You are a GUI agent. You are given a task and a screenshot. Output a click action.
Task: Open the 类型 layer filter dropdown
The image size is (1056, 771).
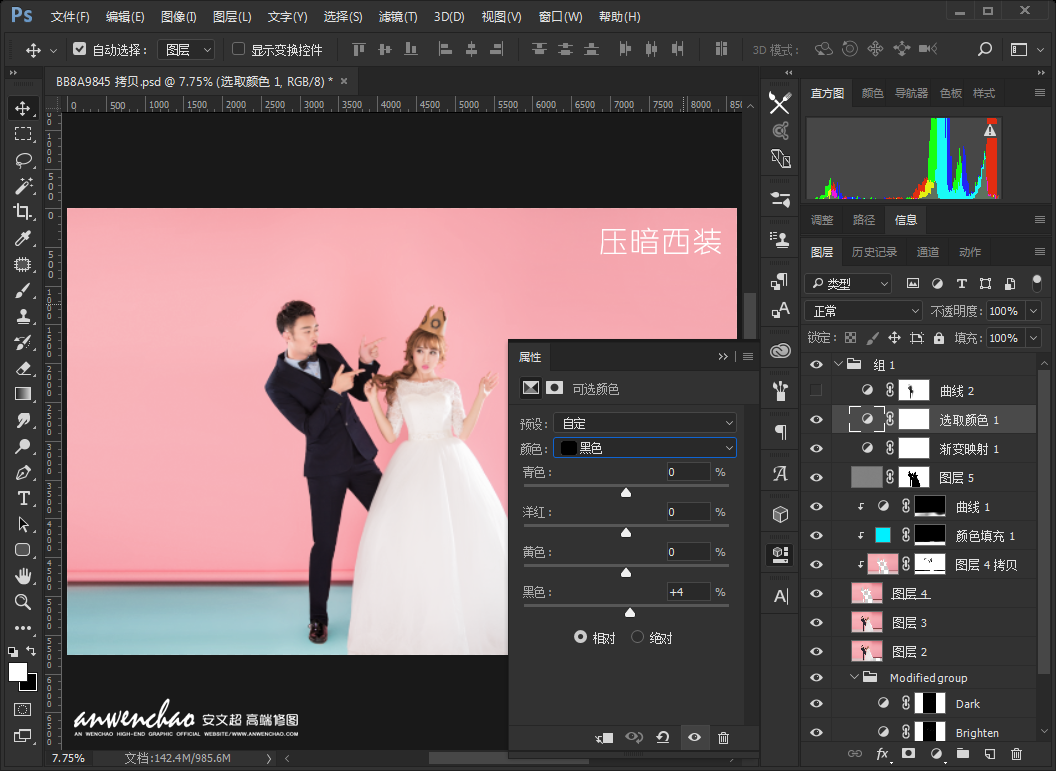[849, 283]
